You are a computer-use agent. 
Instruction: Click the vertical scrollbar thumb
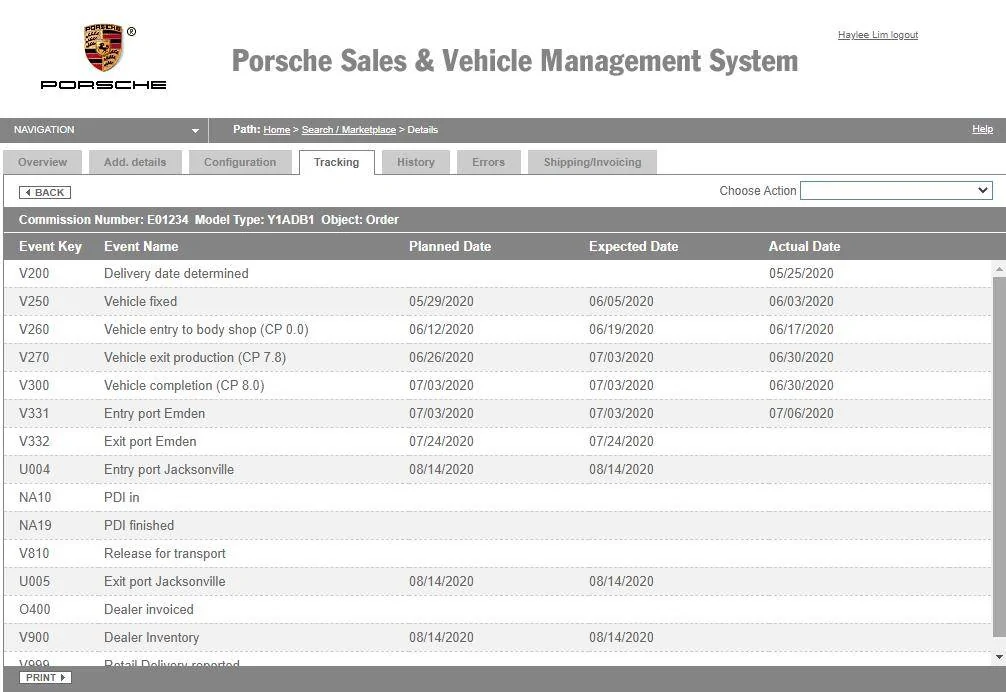(999, 457)
